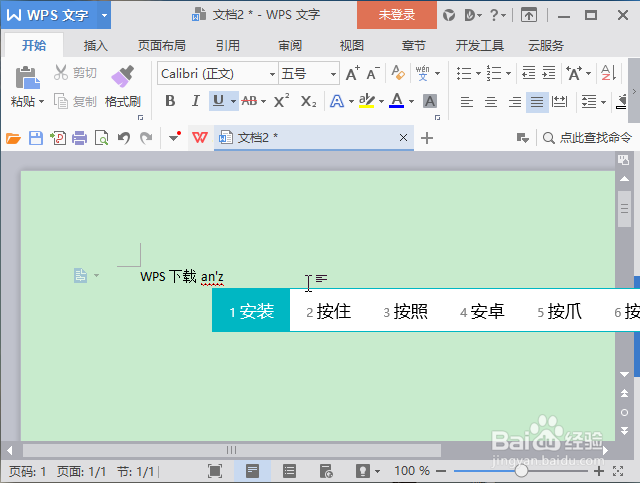Click the red W WPS home icon
This screenshot has width=640, height=483.
[200, 138]
